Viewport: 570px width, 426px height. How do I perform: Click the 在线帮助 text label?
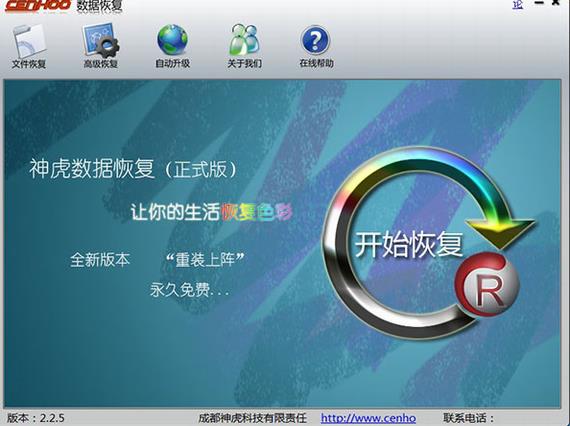click(x=316, y=63)
